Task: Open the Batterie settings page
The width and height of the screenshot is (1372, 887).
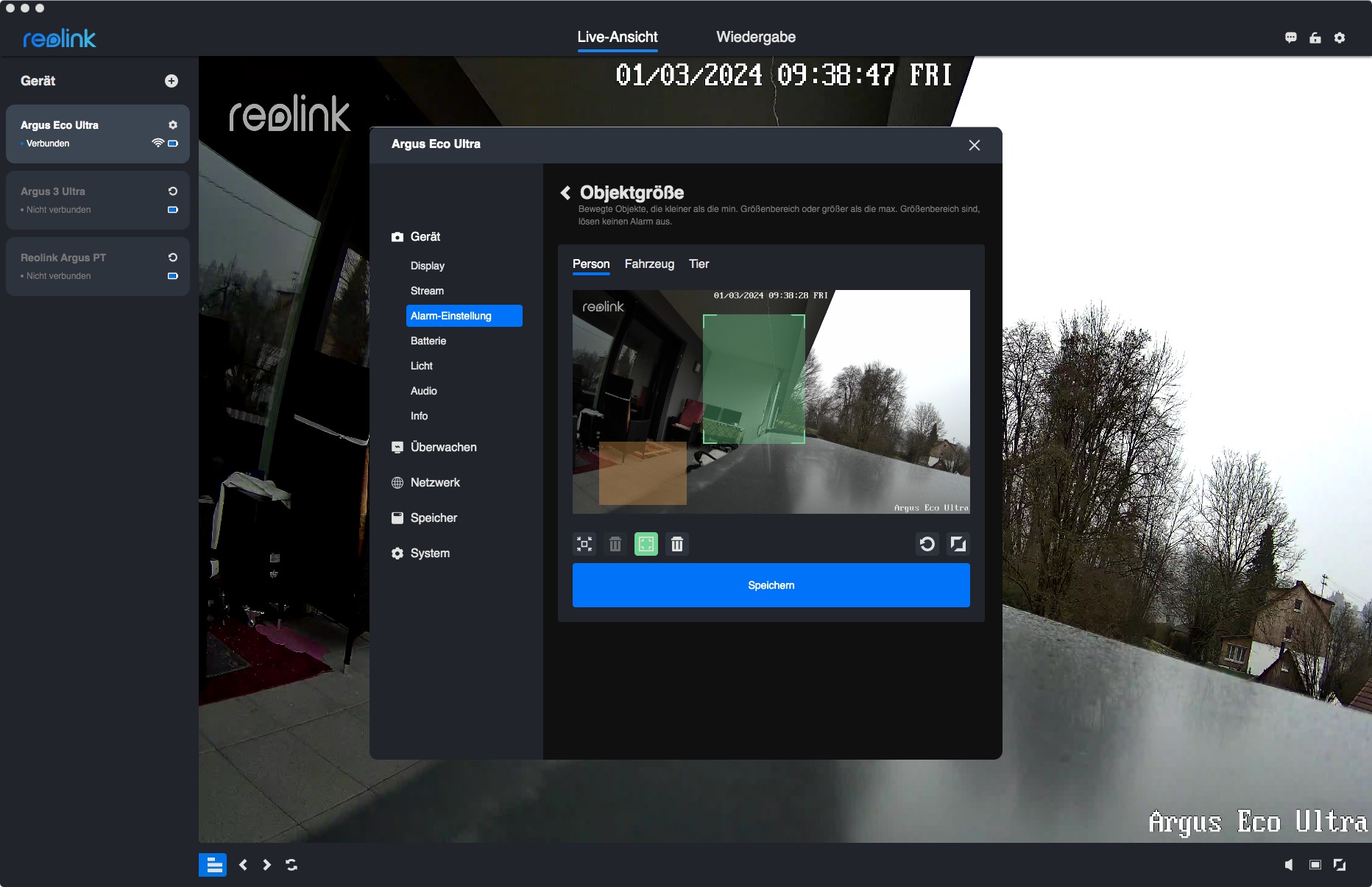Action: click(x=428, y=341)
